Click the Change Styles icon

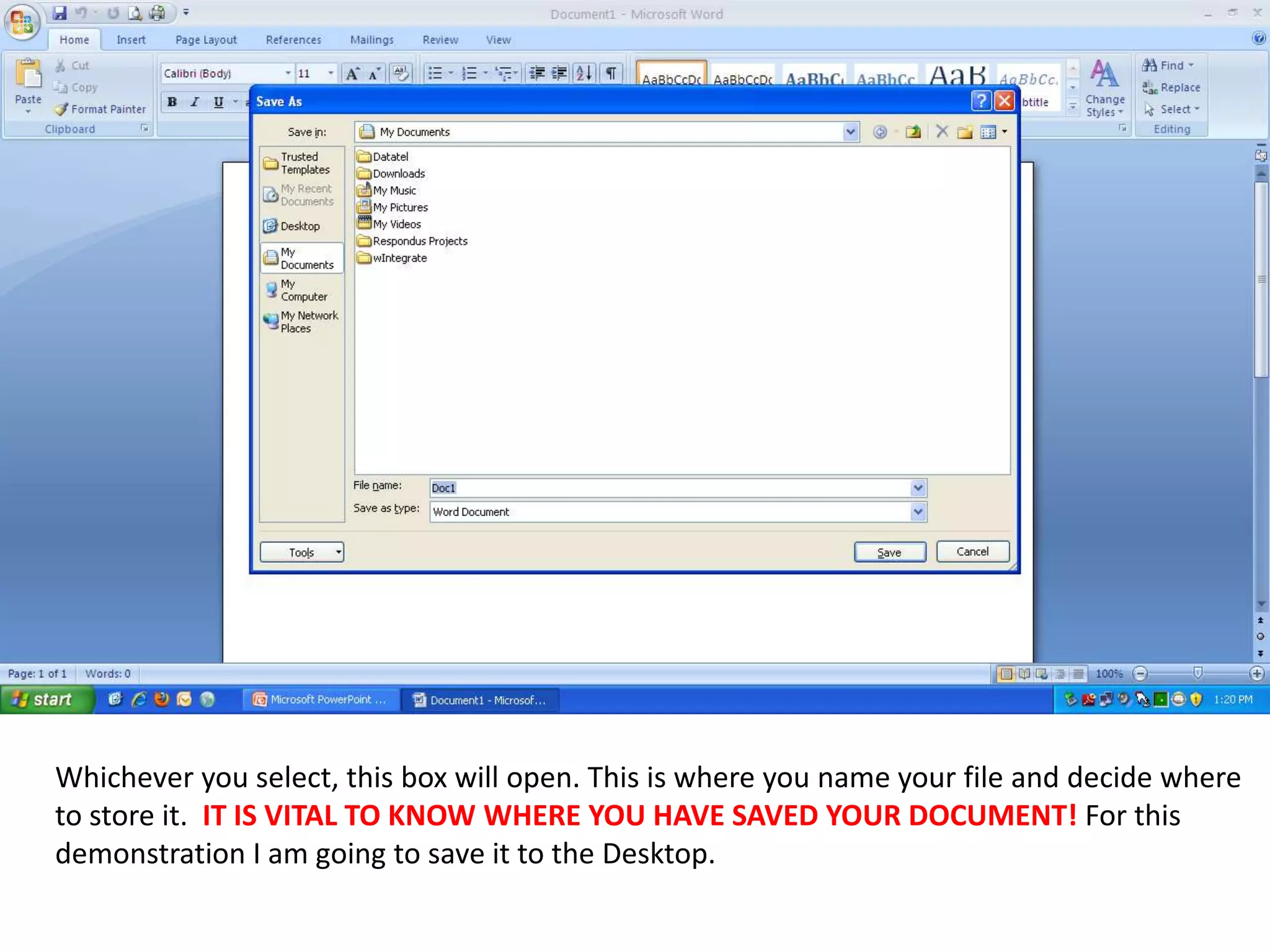(x=1104, y=87)
